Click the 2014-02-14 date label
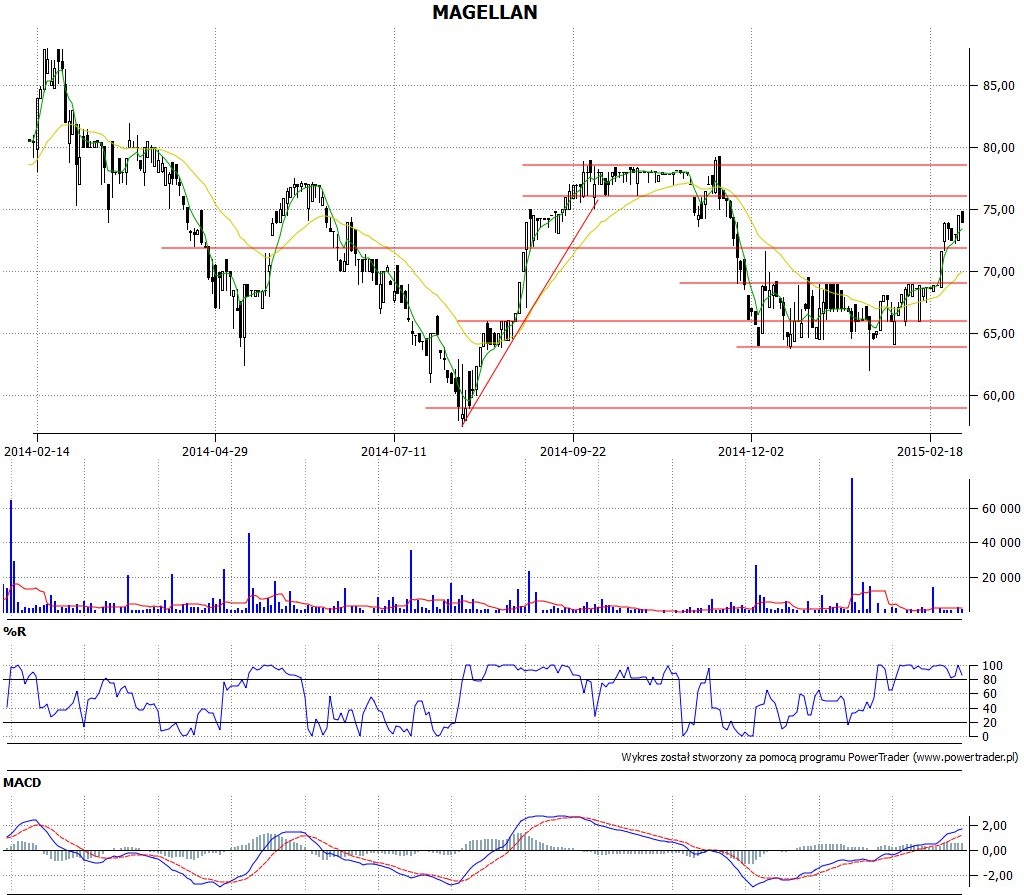This screenshot has width=1024, height=895. [37, 451]
